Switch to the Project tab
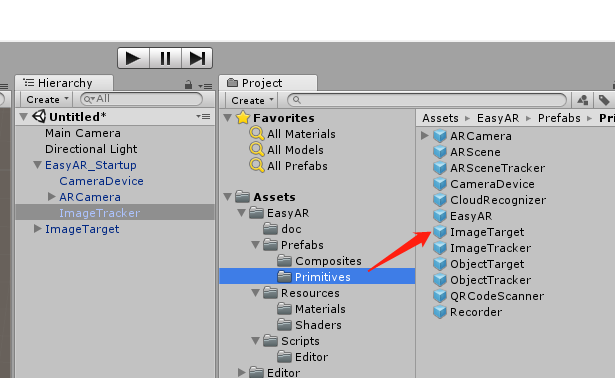 click(x=268, y=83)
